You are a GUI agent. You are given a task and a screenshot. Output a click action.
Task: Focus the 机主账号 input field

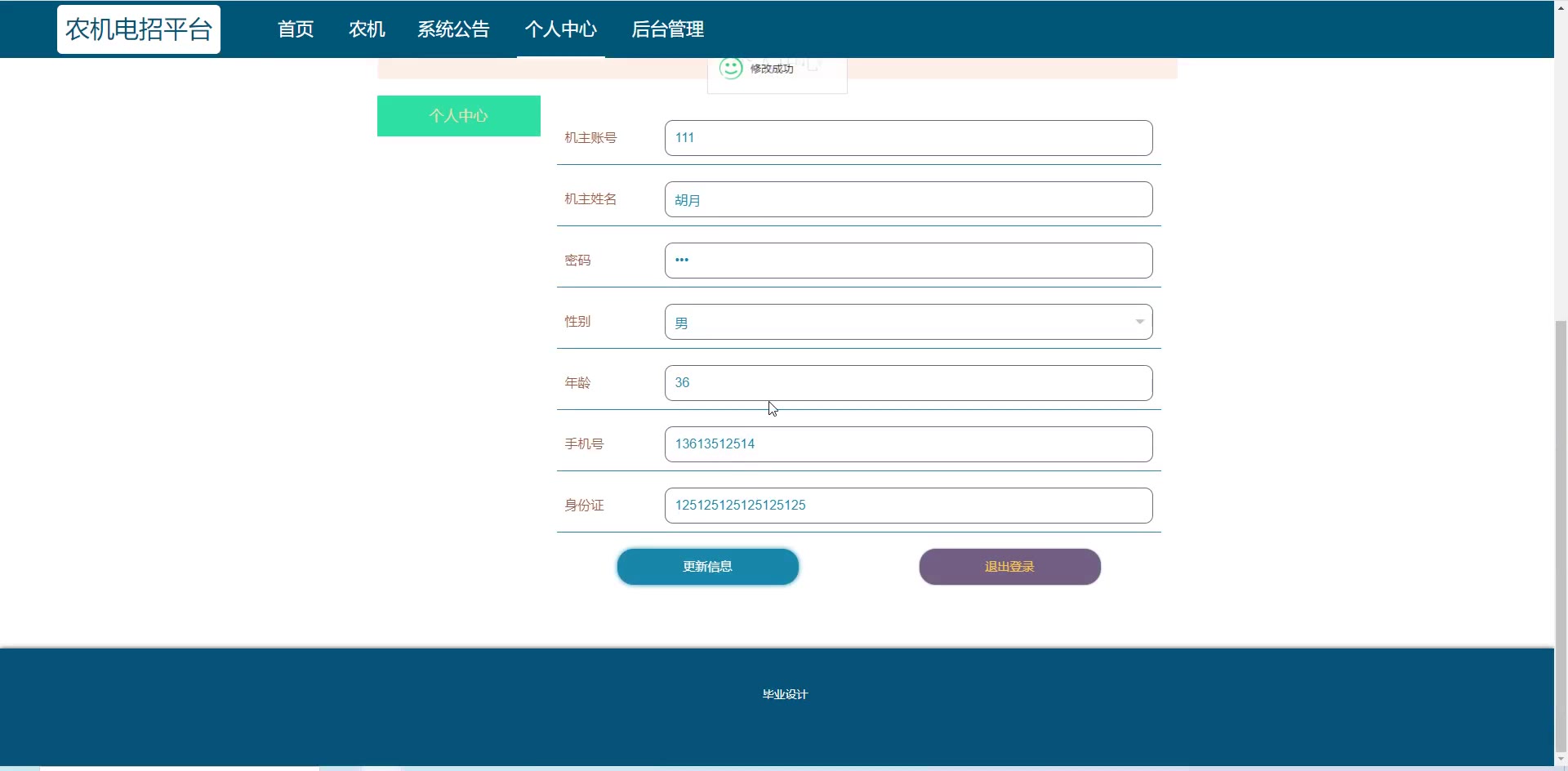coord(908,138)
